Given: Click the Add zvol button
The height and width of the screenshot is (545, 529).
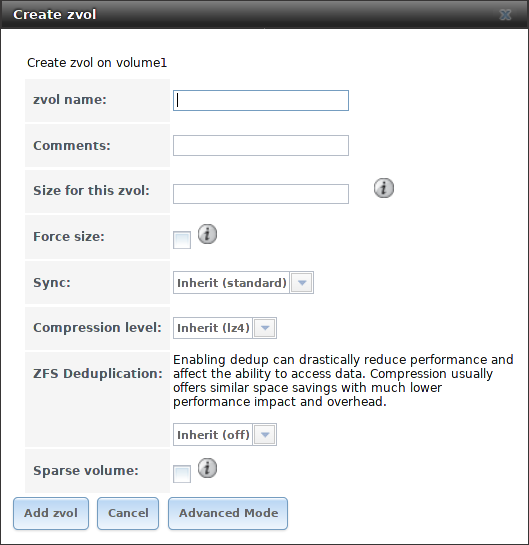Looking at the screenshot, I should click(51, 513).
